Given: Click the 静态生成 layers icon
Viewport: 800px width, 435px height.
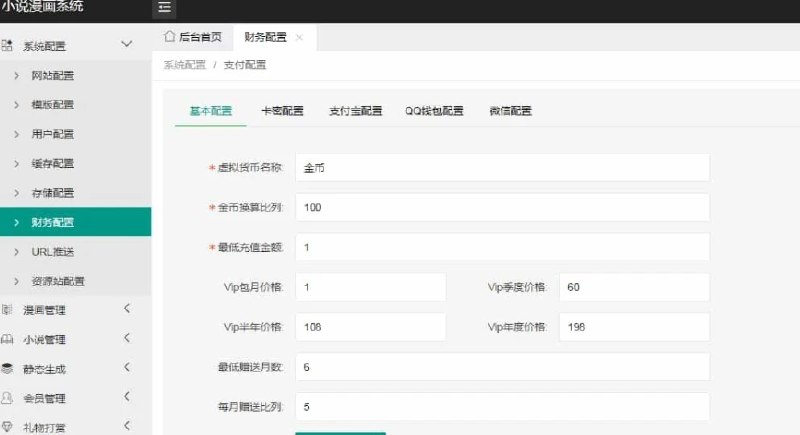Looking at the screenshot, I should (7, 368).
